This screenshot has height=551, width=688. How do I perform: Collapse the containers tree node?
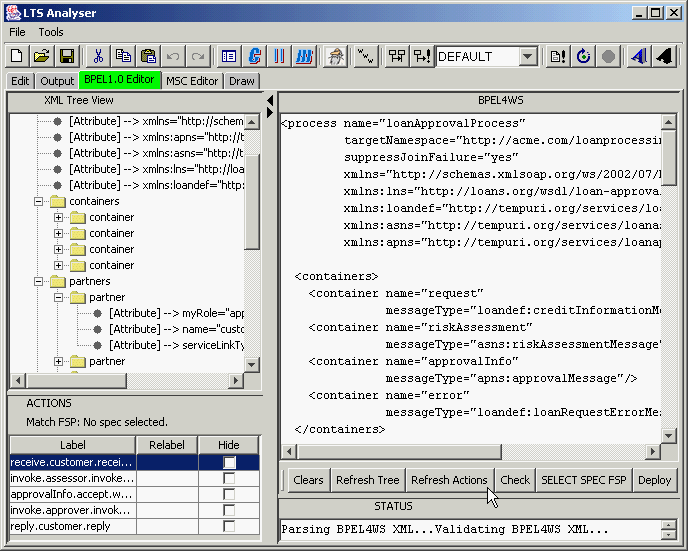pos(39,201)
